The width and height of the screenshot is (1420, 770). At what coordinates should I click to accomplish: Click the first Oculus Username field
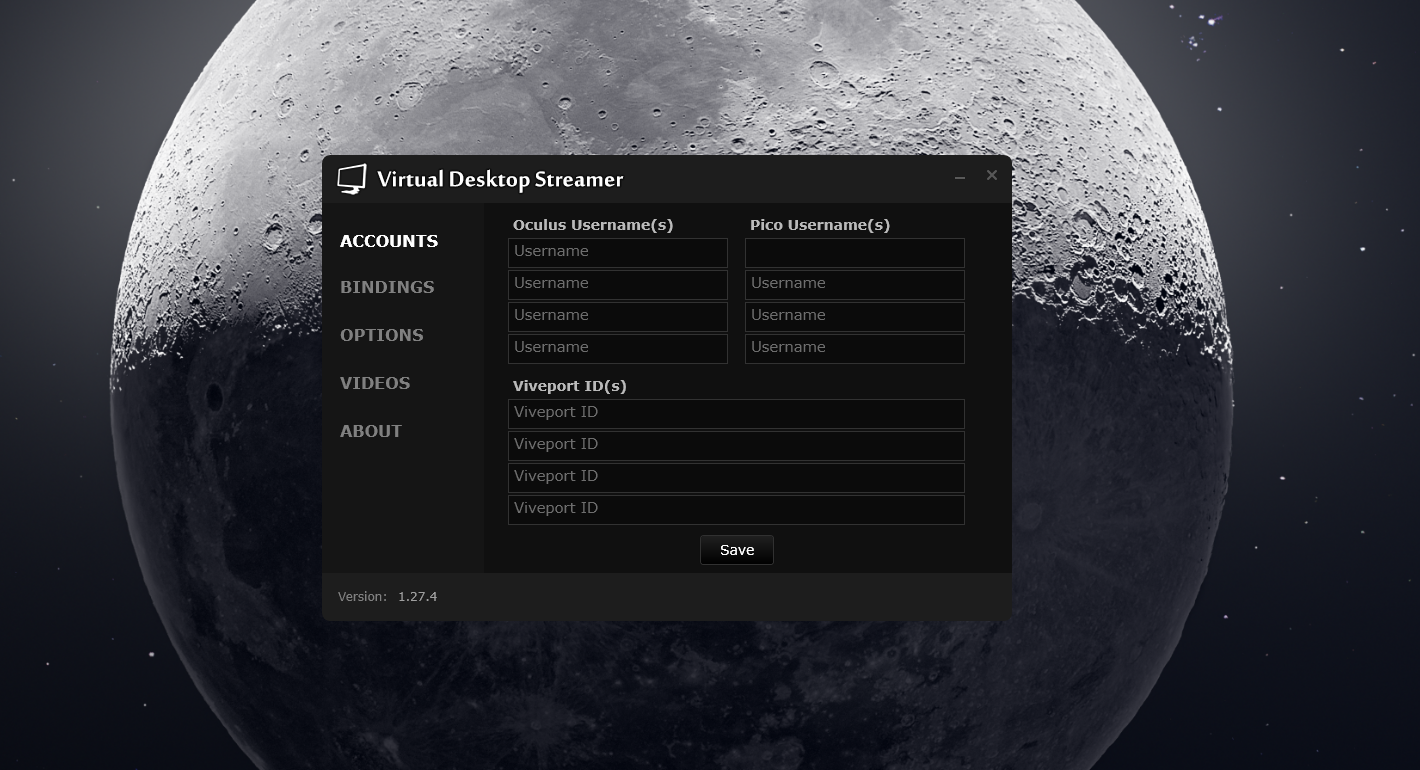618,252
